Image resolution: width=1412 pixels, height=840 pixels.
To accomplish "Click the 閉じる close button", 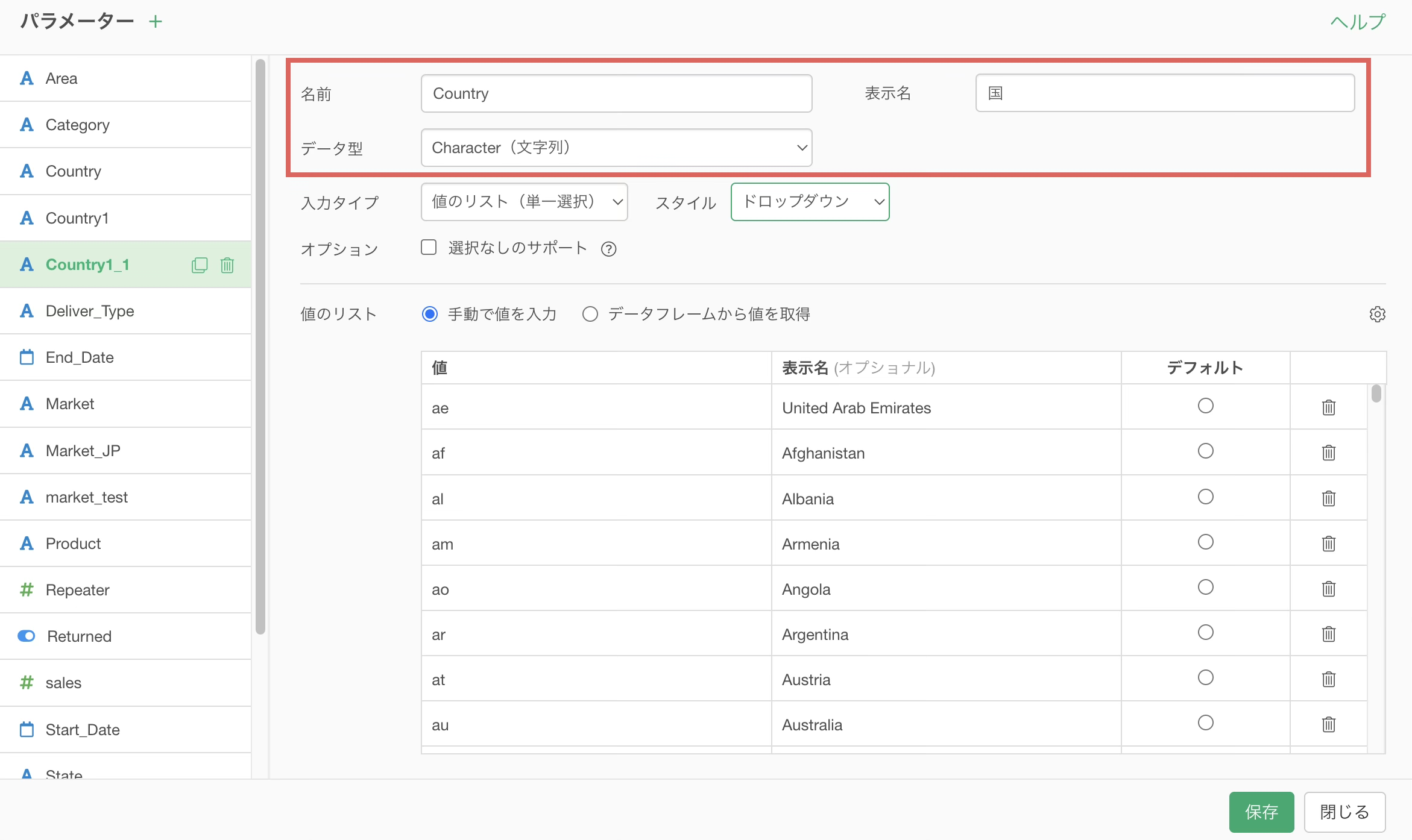I will tap(1344, 812).
